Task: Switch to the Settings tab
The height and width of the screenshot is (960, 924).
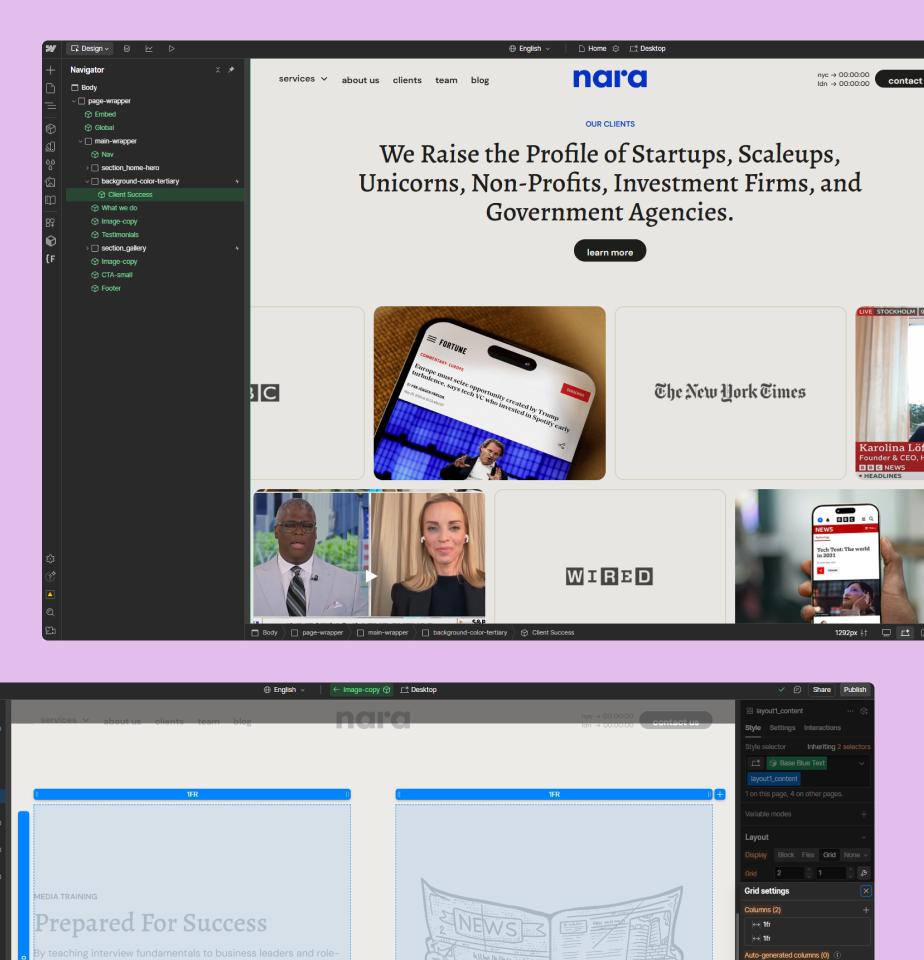Action: tap(782, 728)
